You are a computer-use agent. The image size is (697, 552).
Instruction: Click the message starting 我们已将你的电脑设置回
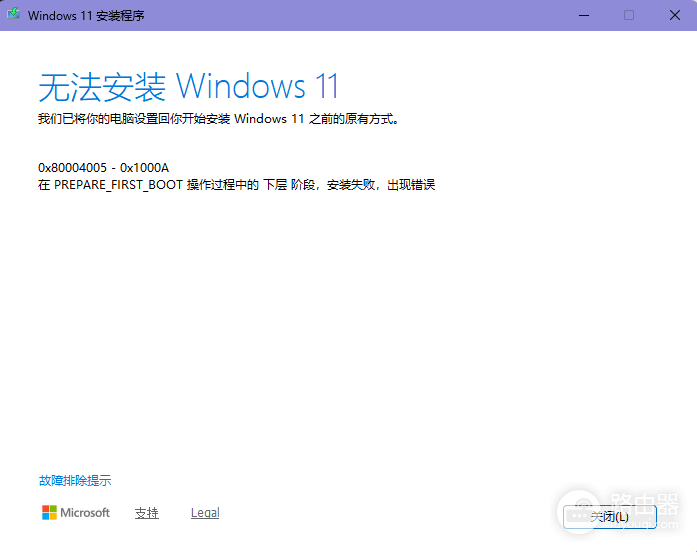click(x=218, y=119)
